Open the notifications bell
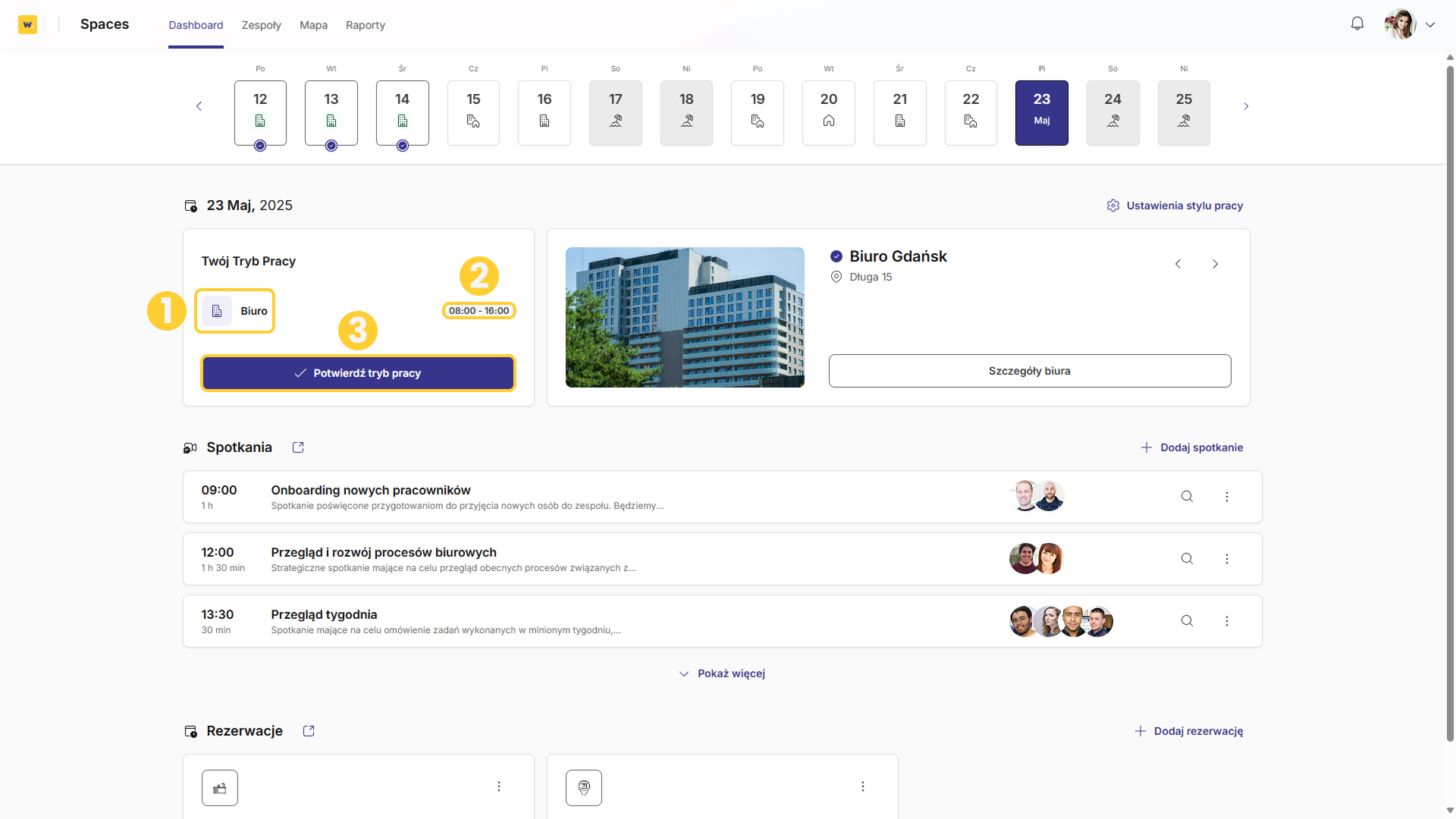Image resolution: width=1456 pixels, height=819 pixels. [x=1357, y=24]
